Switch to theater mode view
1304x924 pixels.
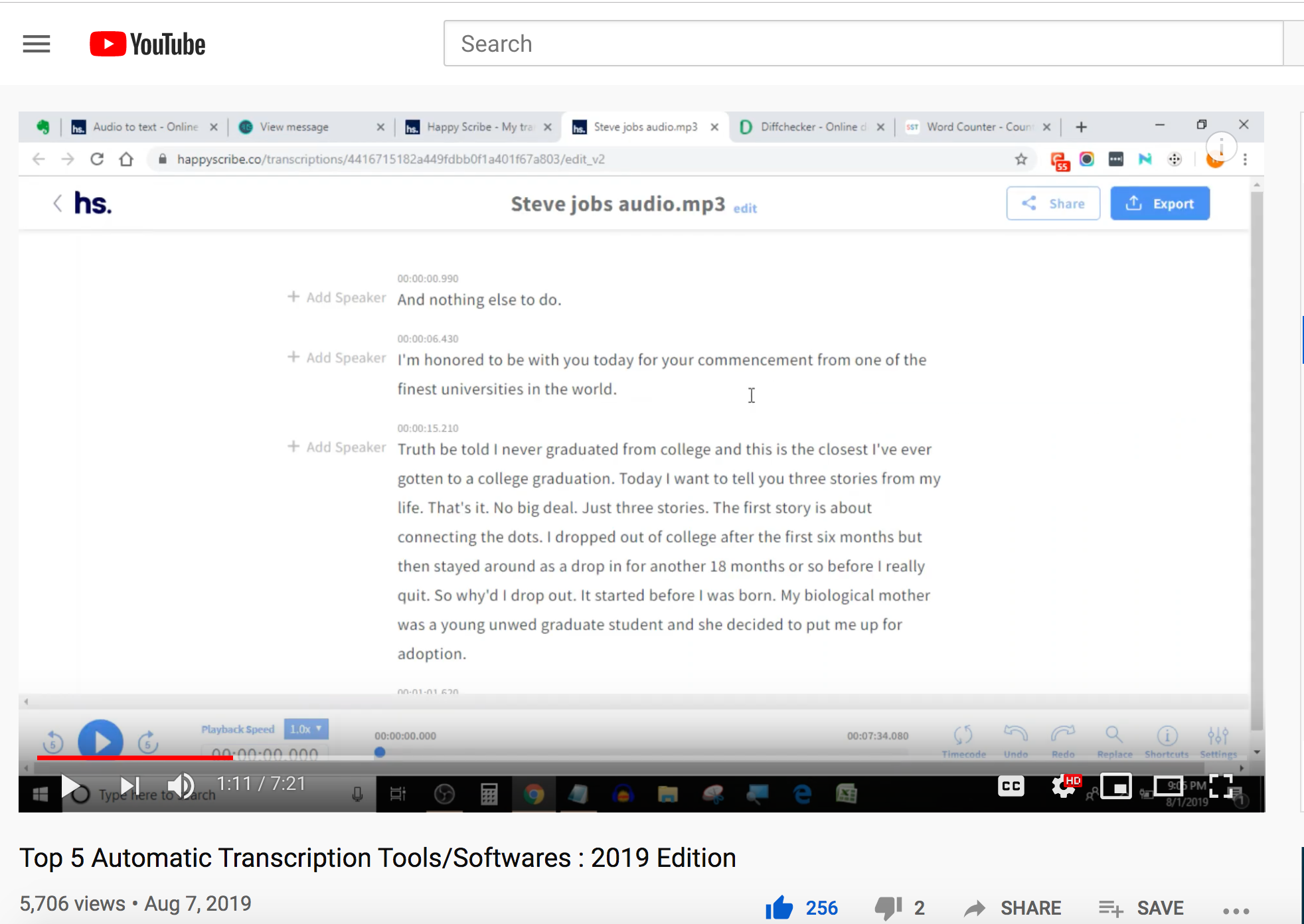tap(1169, 787)
